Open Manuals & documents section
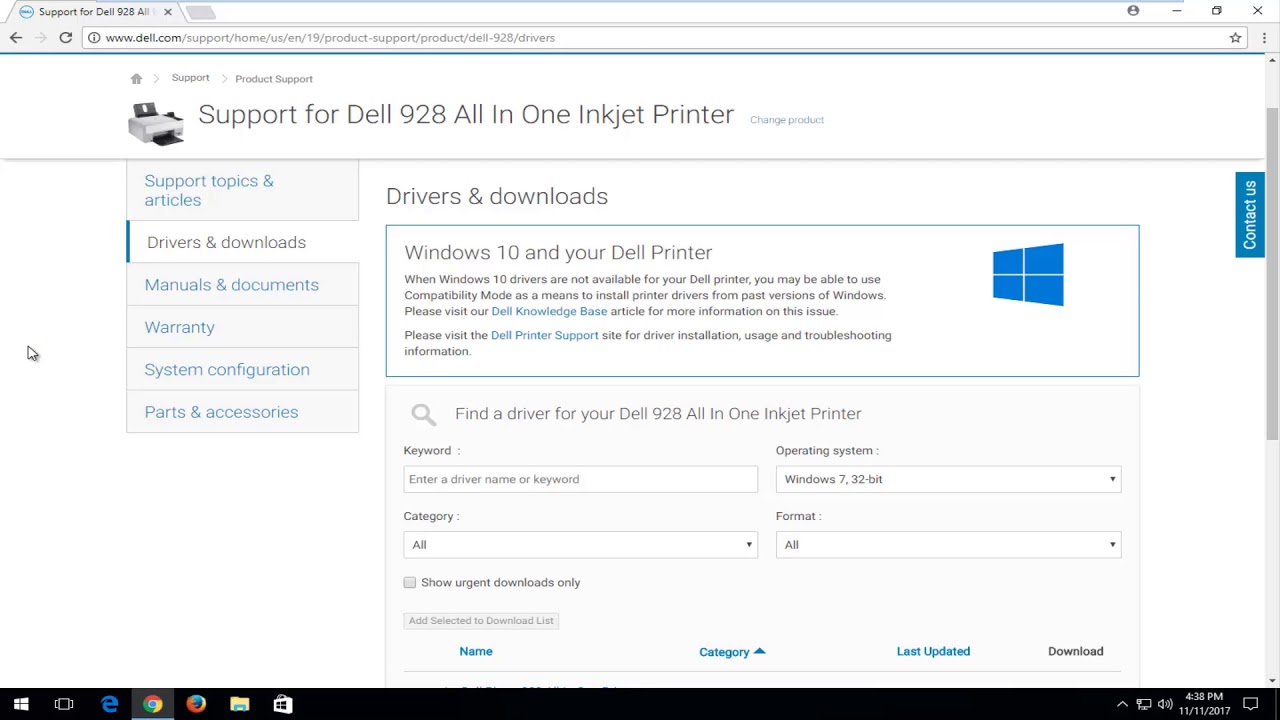Screen dimensions: 1280x720 242,285
